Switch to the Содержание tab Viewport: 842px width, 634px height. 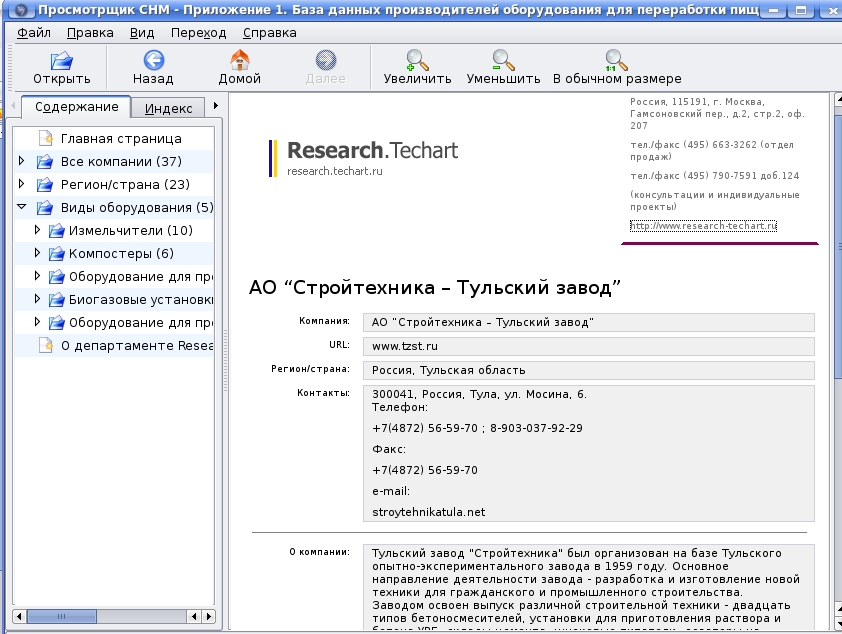tap(76, 107)
